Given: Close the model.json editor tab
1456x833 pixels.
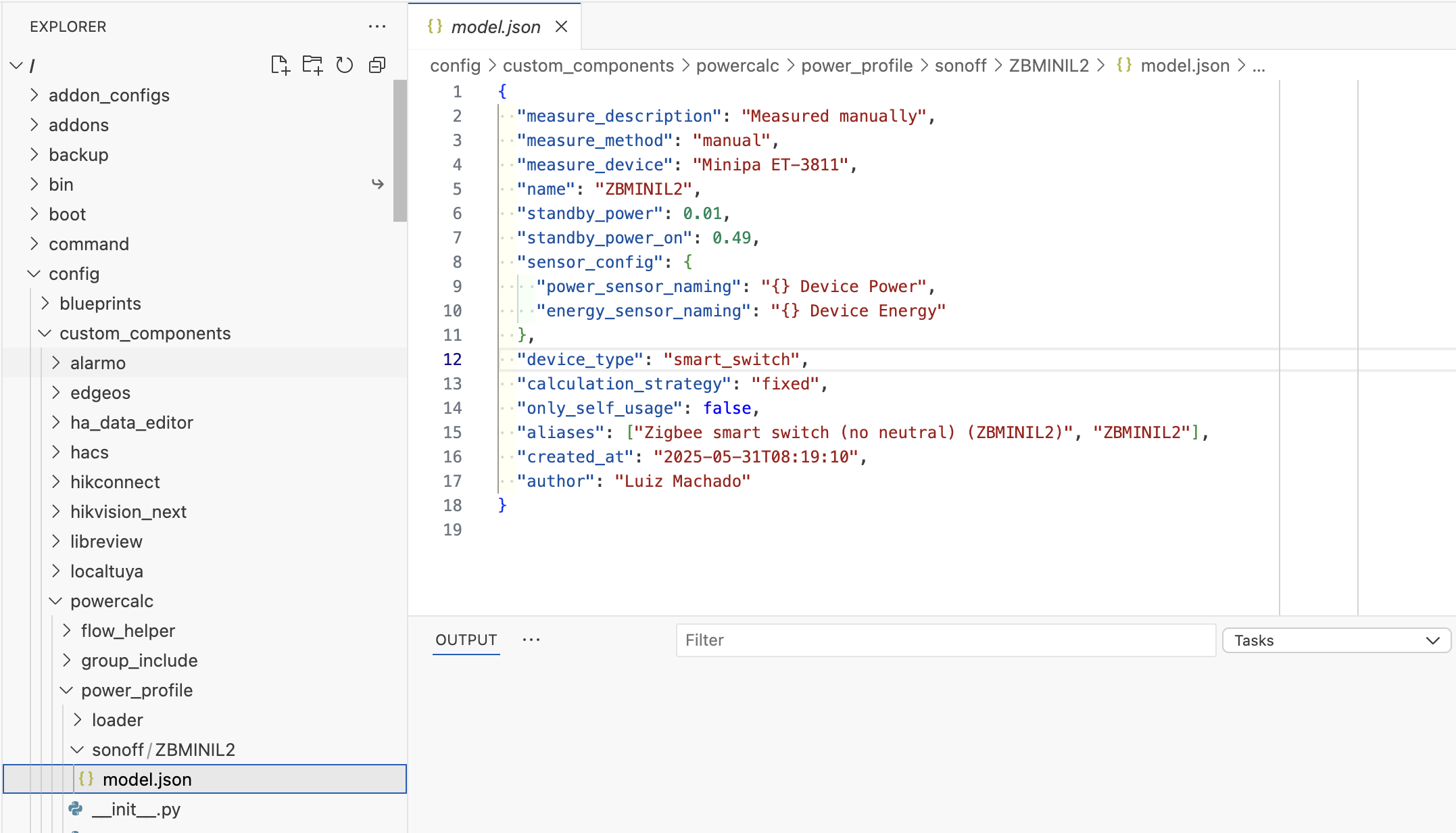Looking at the screenshot, I should [561, 26].
